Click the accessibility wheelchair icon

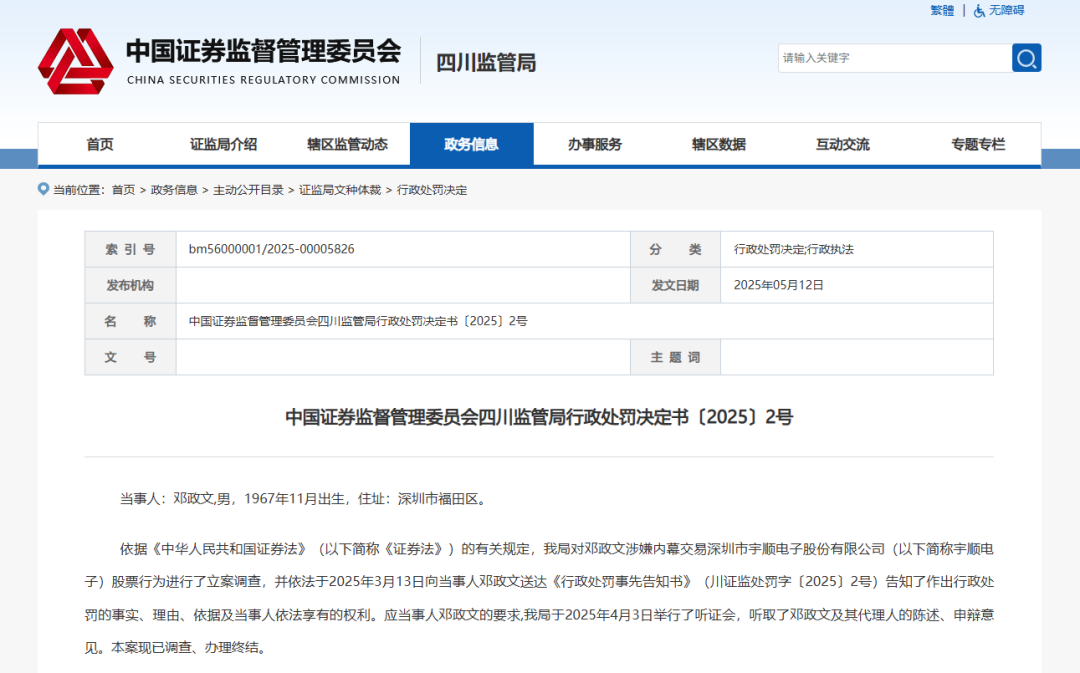pyautogui.click(x=979, y=10)
